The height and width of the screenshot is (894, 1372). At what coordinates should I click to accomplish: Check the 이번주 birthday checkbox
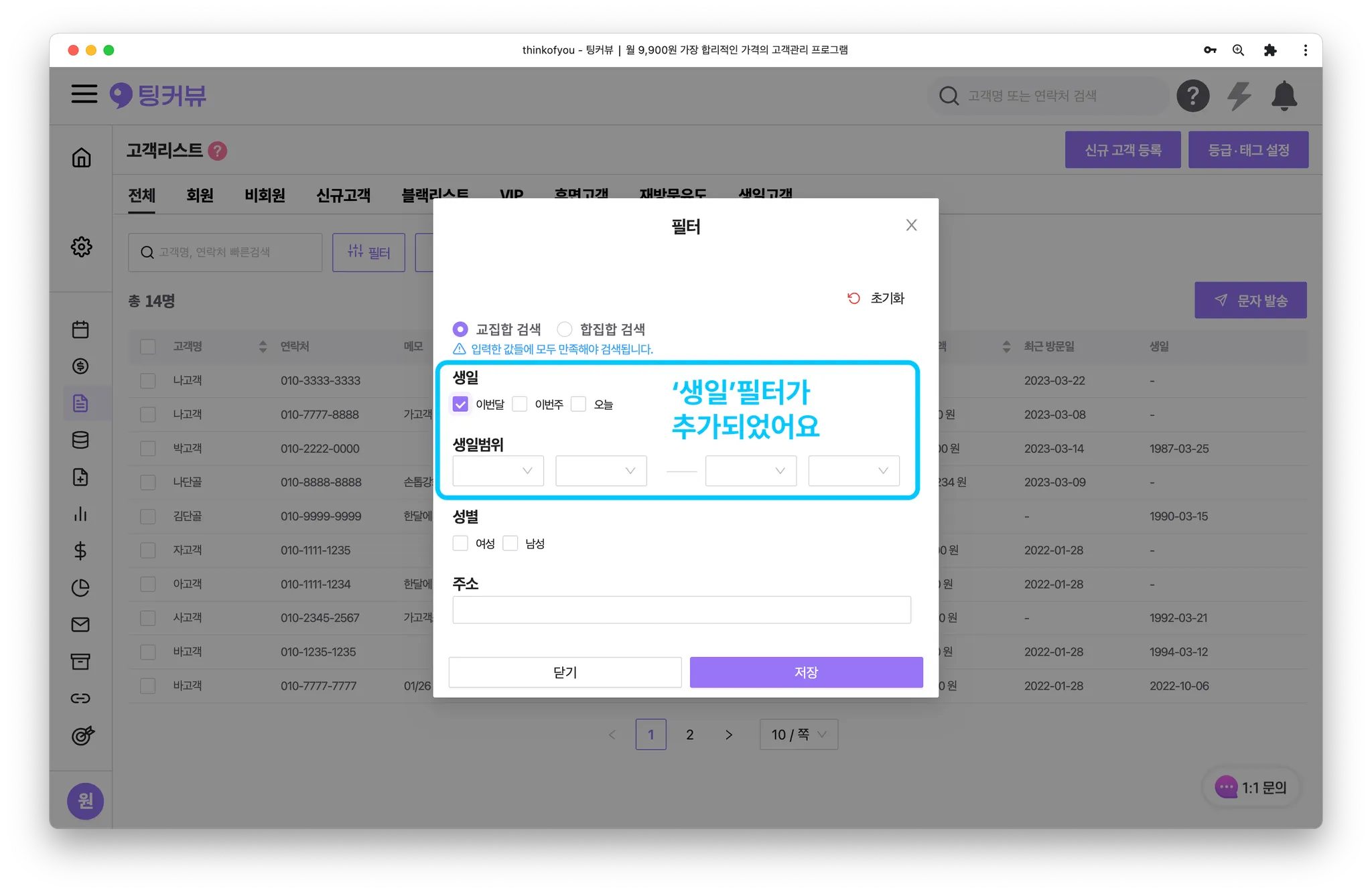(x=519, y=404)
